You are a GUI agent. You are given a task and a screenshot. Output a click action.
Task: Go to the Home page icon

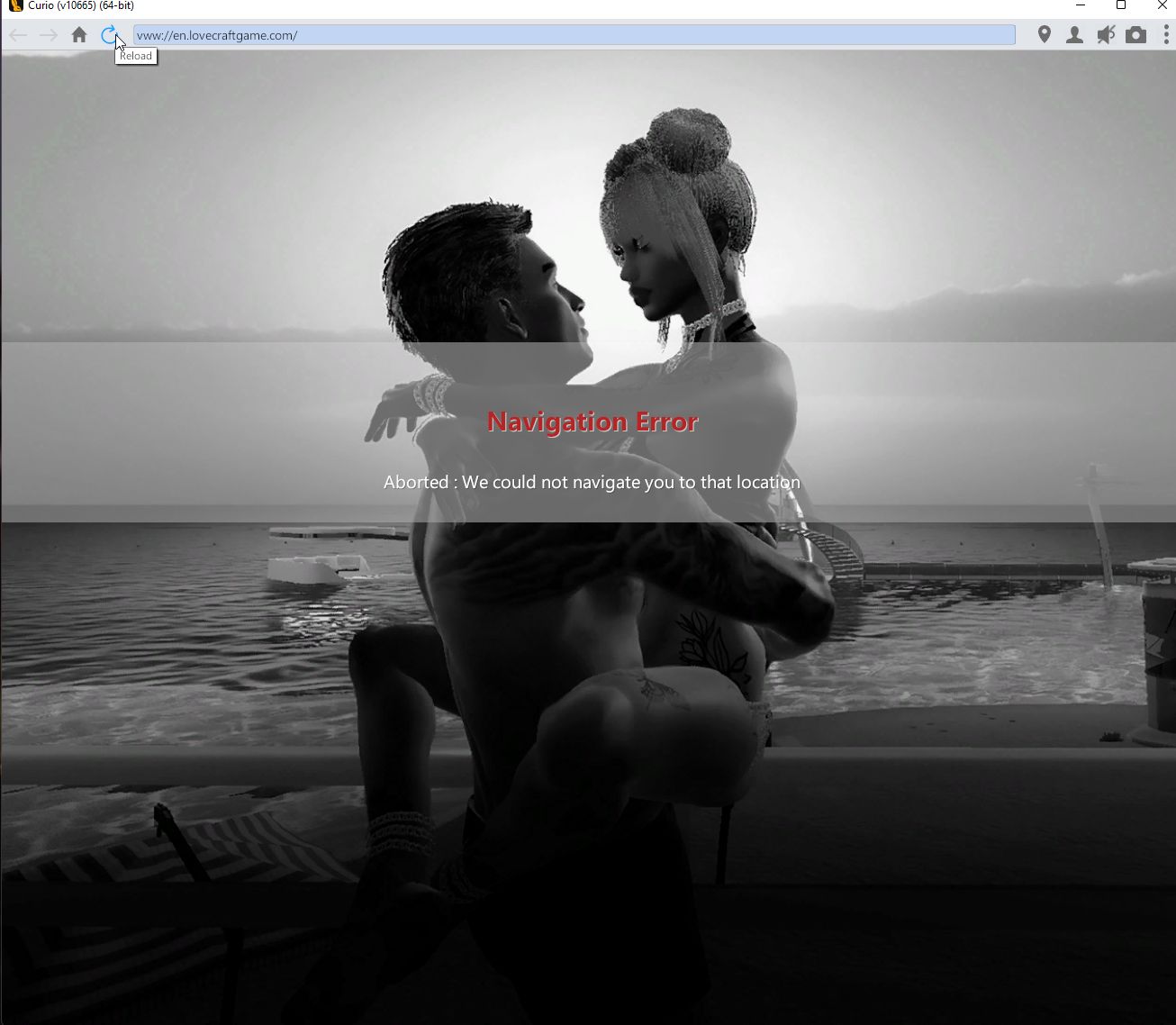79,35
